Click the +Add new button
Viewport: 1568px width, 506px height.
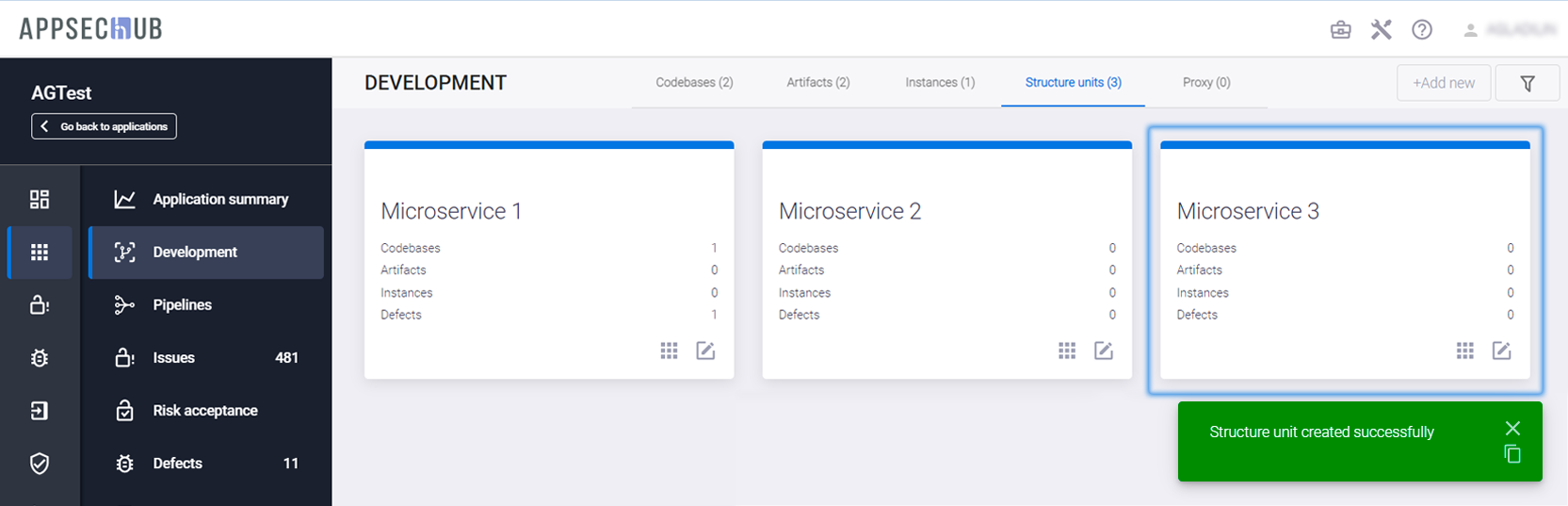coord(1444,83)
